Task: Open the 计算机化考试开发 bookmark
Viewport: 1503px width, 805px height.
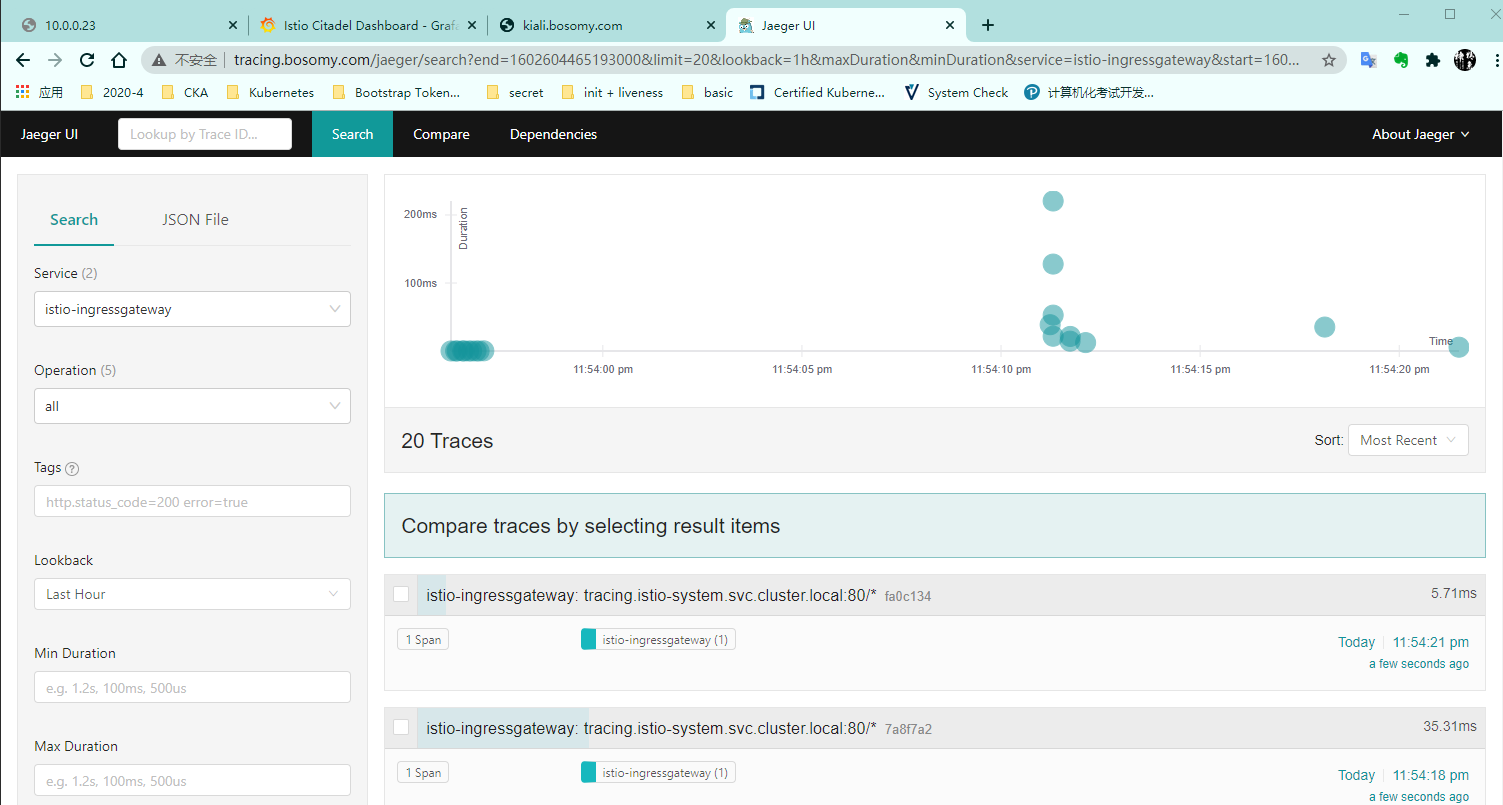Action: pos(1089,92)
